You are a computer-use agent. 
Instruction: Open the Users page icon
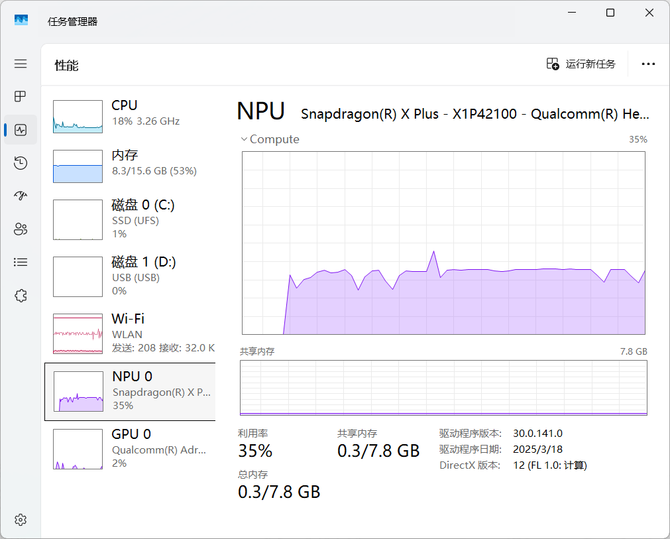20,229
